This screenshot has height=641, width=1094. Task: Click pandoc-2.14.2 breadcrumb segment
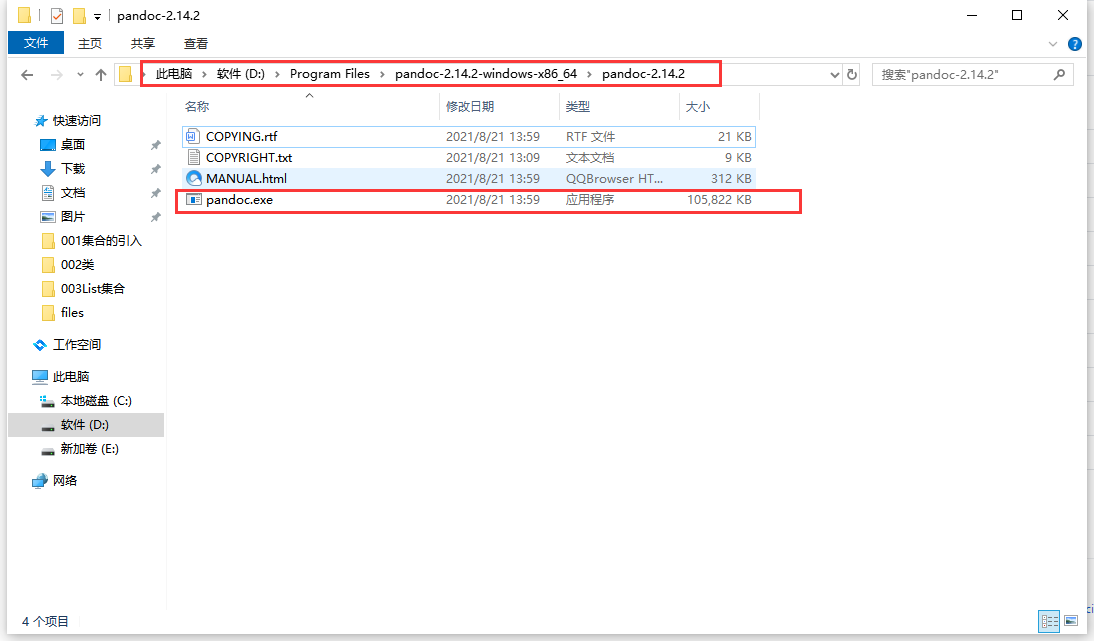coord(643,74)
